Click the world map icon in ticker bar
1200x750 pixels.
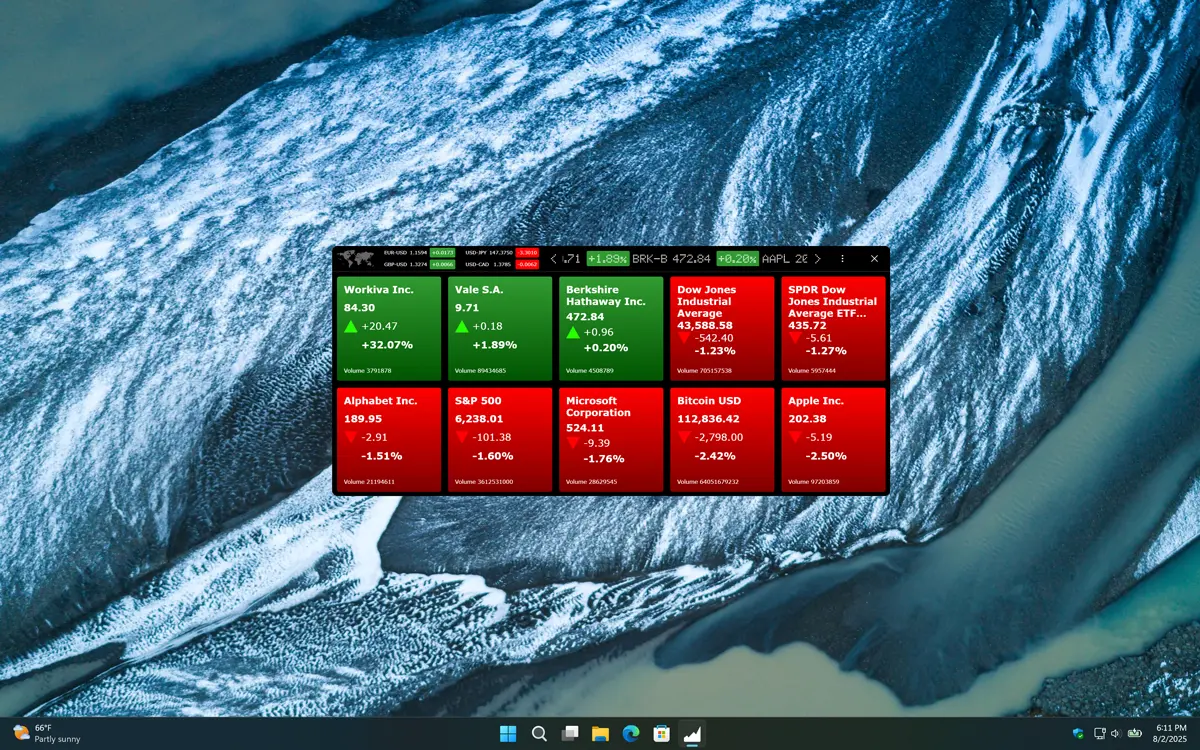point(355,258)
